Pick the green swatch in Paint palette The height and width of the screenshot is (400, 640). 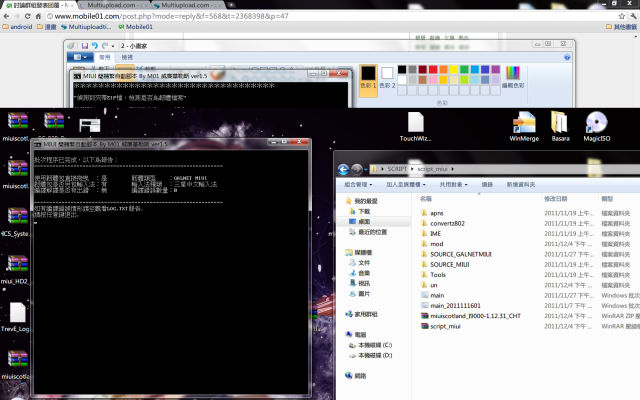pos(464,69)
